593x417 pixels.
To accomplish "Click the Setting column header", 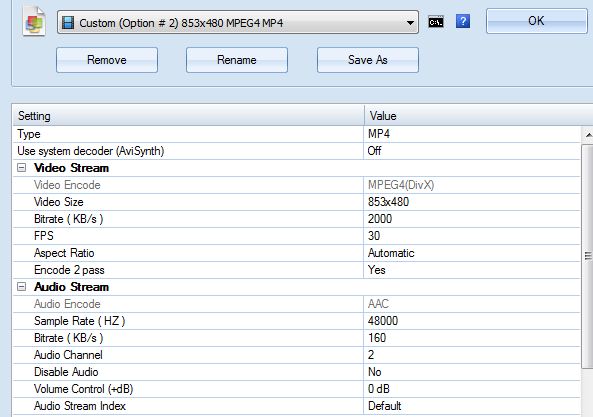I will pos(188,116).
